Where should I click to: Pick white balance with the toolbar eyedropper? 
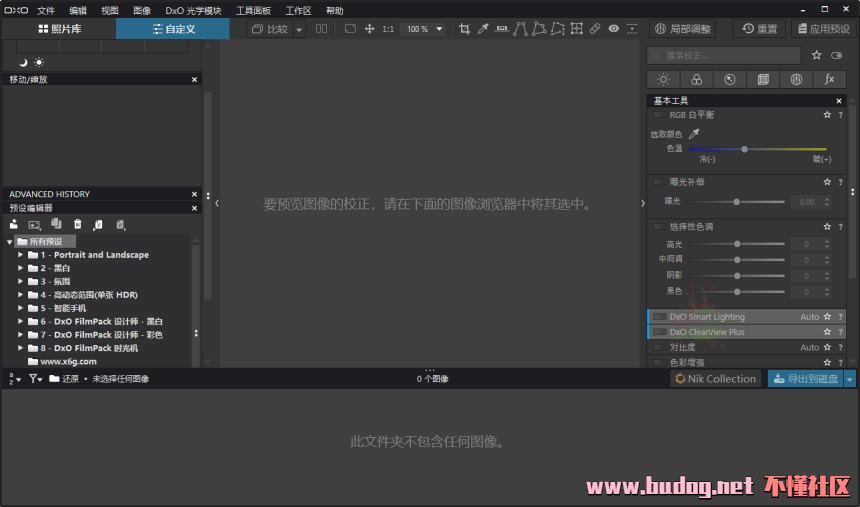point(483,29)
